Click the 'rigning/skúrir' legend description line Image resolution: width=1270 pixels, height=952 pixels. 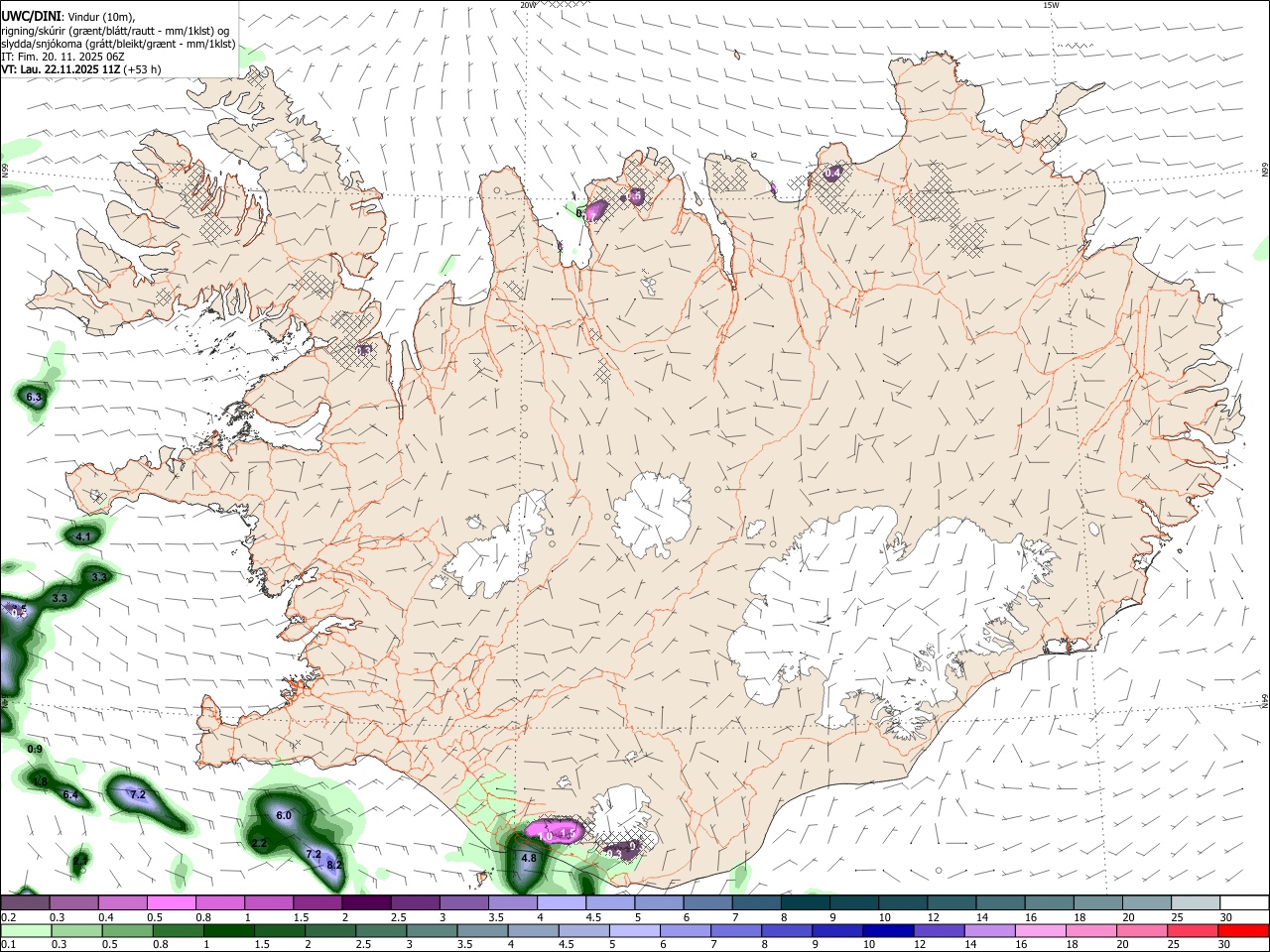click(x=115, y=31)
